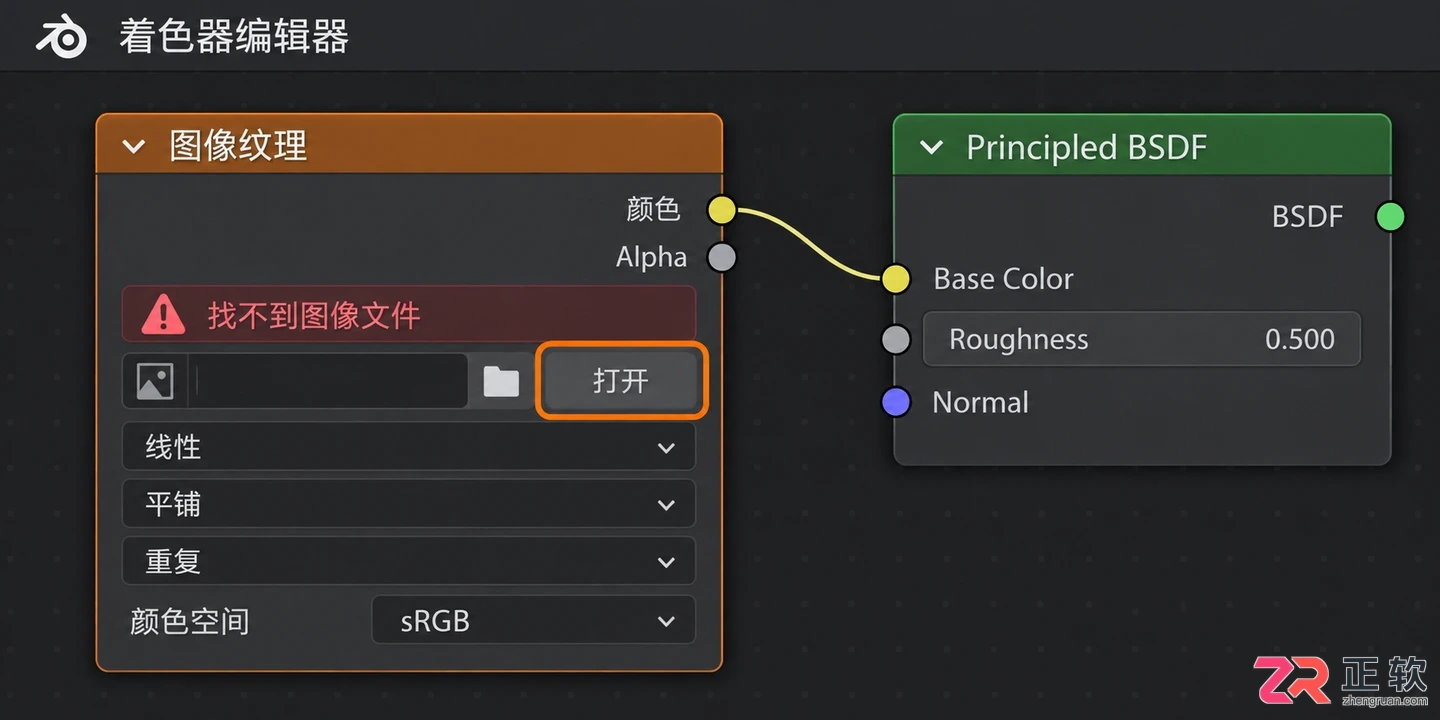Click the 着色器编辑器 title text
Viewport: 1440px width, 720px height.
click(x=234, y=38)
